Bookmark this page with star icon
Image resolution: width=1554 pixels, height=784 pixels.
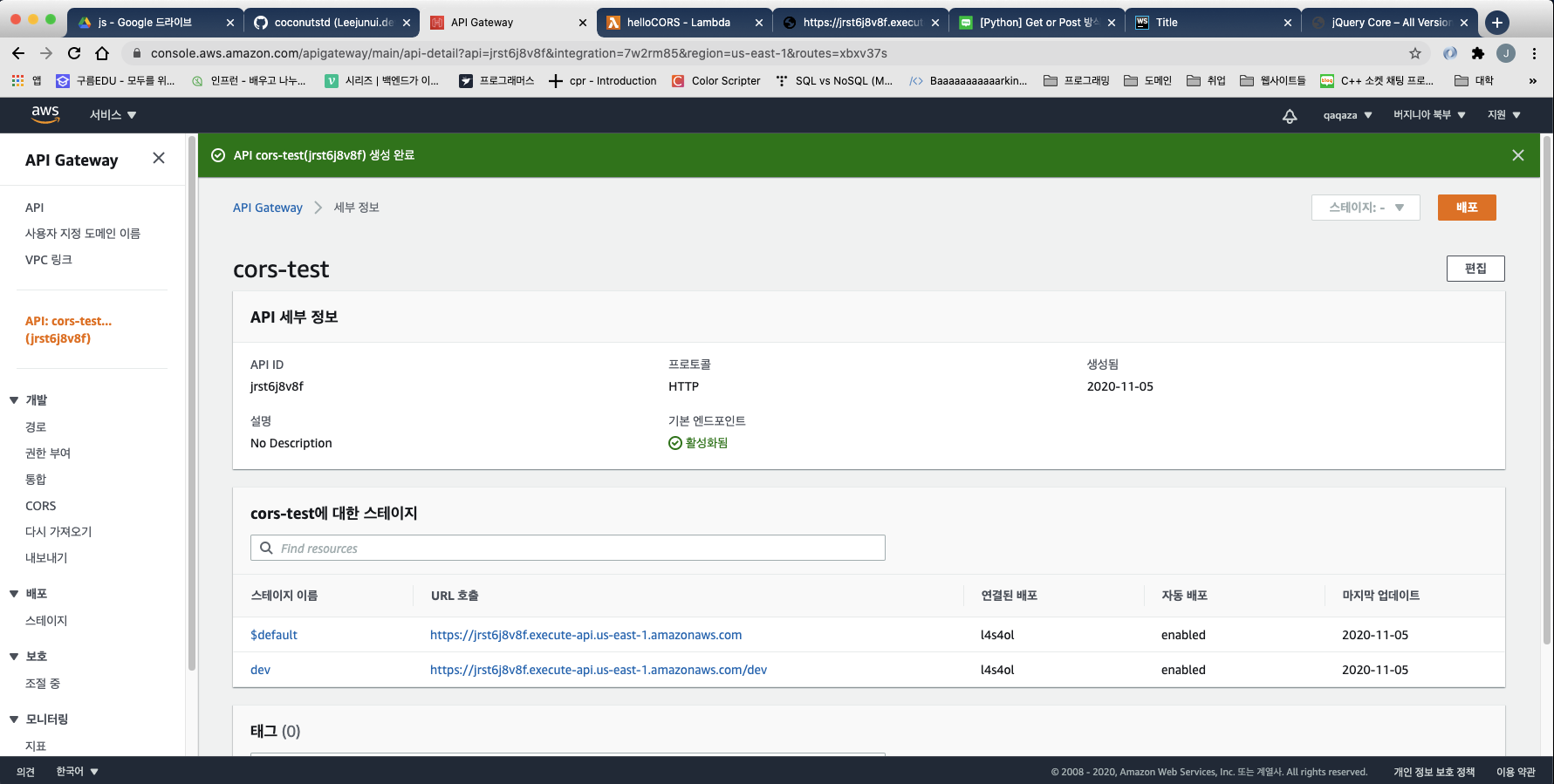(x=1415, y=53)
